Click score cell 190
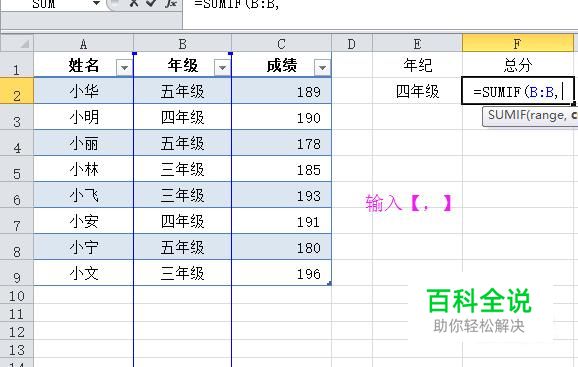Screen dimensions: 578x367 [x=282, y=117]
